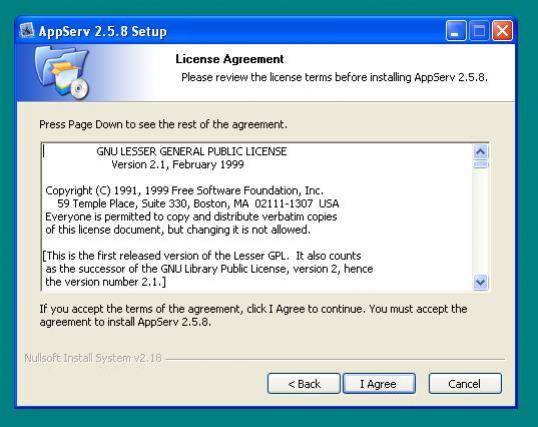Click the 'AppServ 2.5.8 Setup' title bar text

(x=103, y=31)
